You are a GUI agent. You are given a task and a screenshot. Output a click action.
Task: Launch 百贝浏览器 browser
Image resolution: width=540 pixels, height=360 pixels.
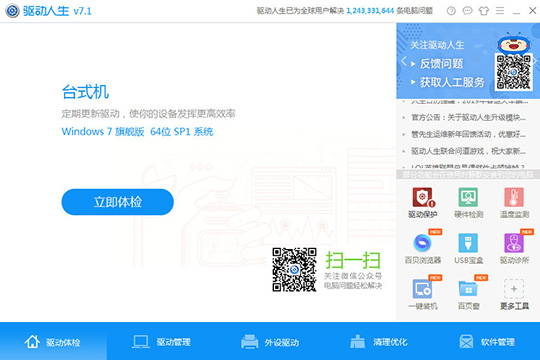click(423, 248)
